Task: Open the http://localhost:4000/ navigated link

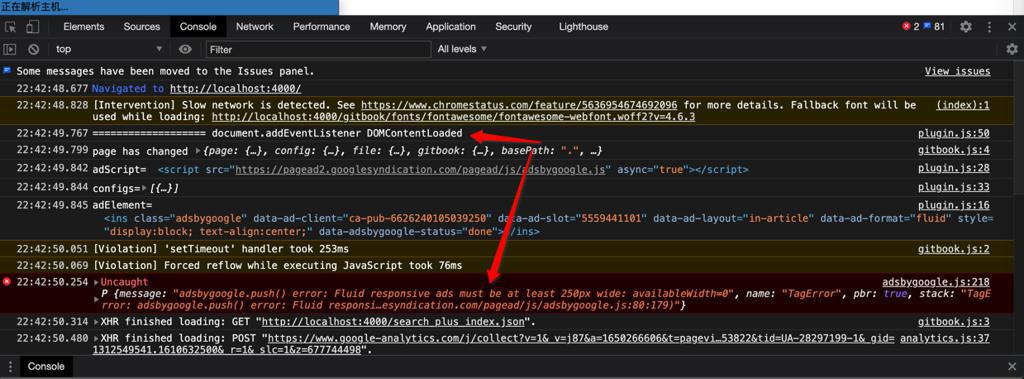Action: [235, 89]
